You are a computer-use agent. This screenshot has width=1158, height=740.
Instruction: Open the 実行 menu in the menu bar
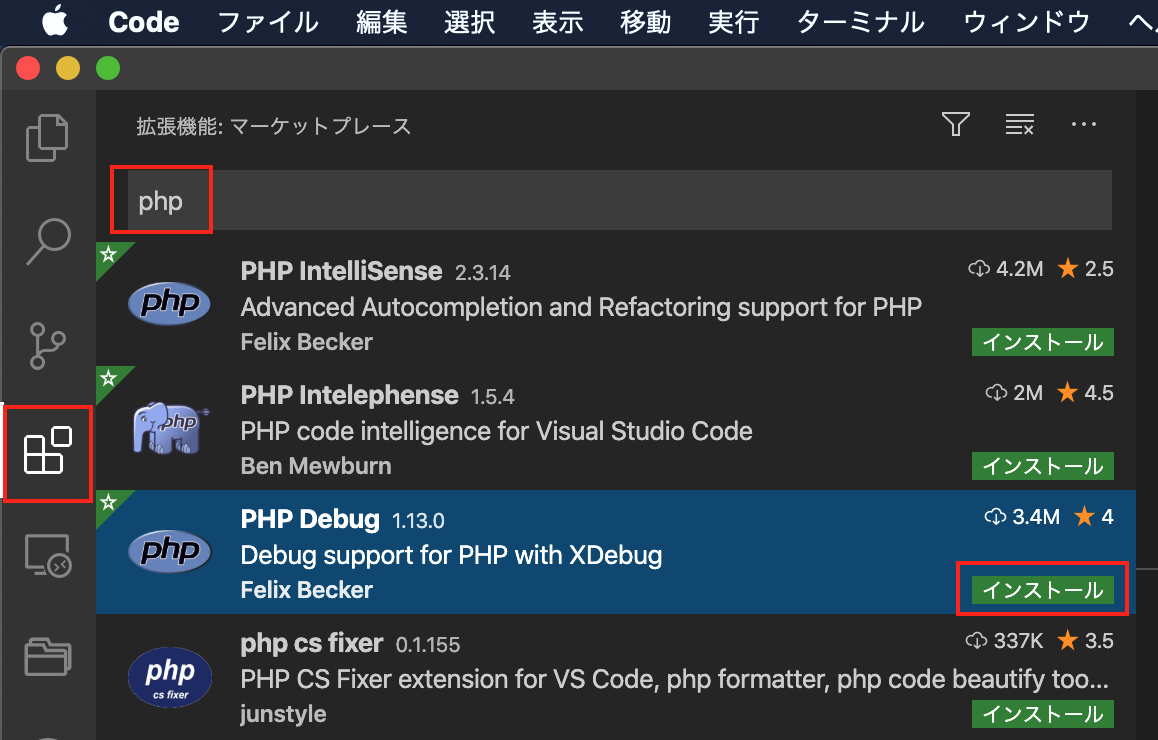pyautogui.click(x=733, y=22)
